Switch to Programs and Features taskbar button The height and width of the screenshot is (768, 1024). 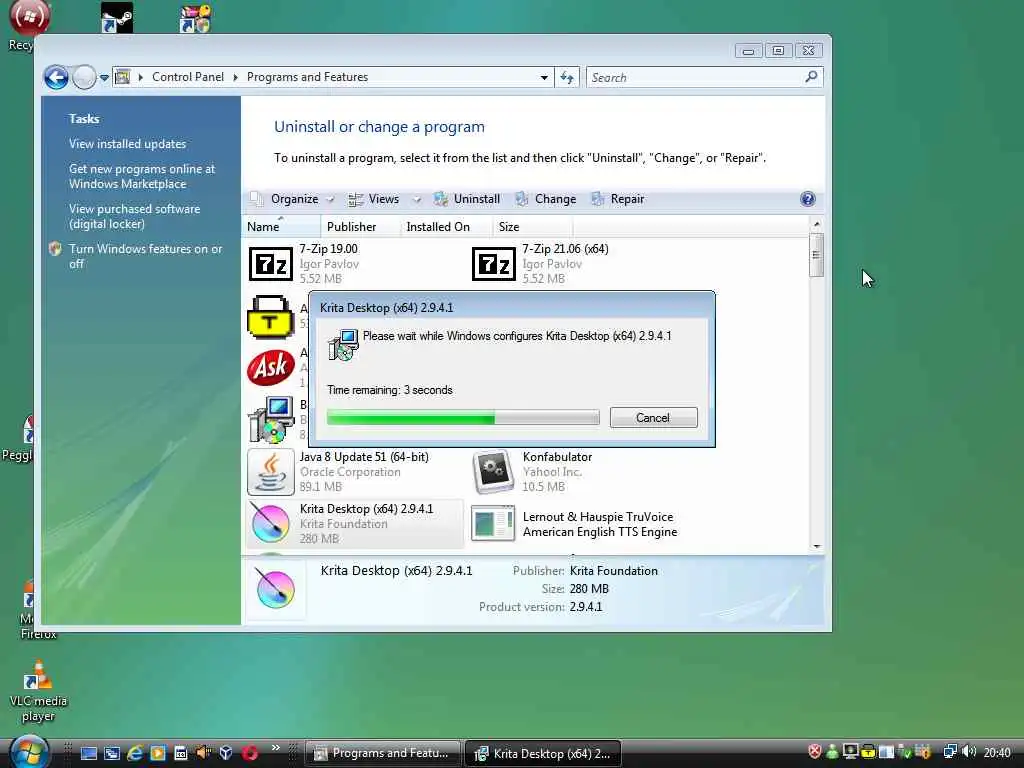(x=383, y=753)
